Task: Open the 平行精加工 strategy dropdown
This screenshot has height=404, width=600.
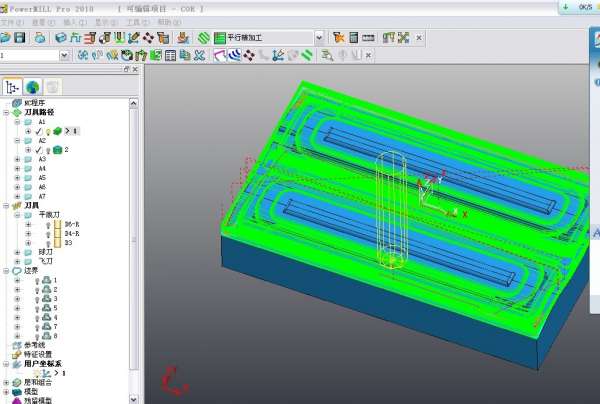Action: tap(319, 37)
